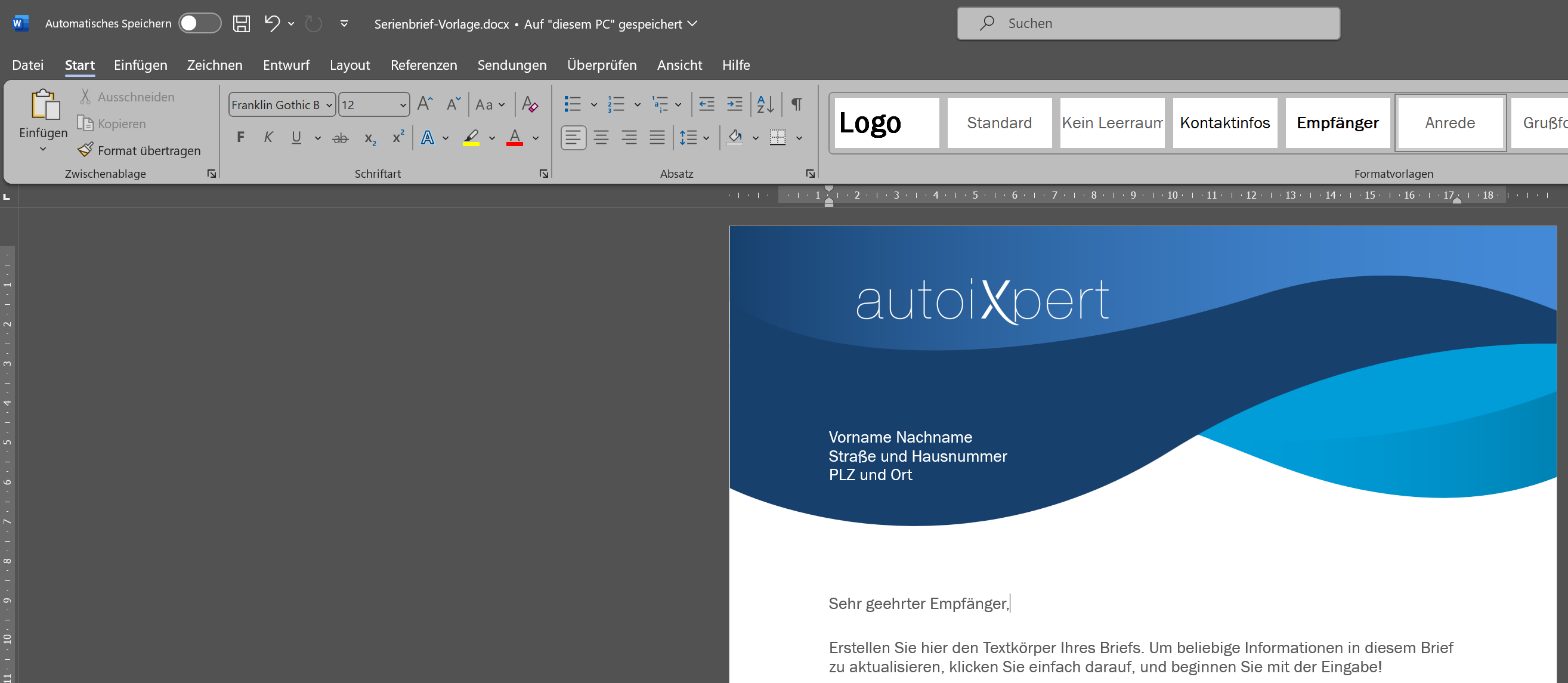
Task: Justify the paragraph text
Action: pyautogui.click(x=657, y=138)
